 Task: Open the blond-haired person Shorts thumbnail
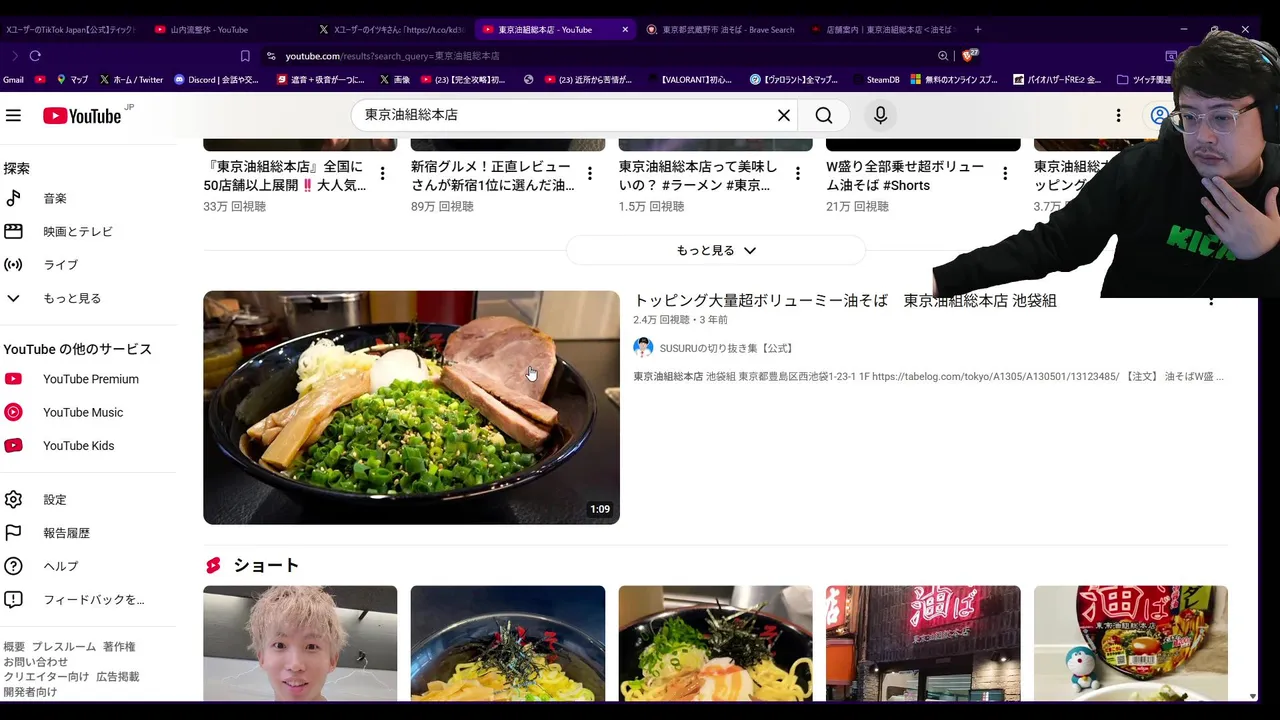(x=300, y=643)
